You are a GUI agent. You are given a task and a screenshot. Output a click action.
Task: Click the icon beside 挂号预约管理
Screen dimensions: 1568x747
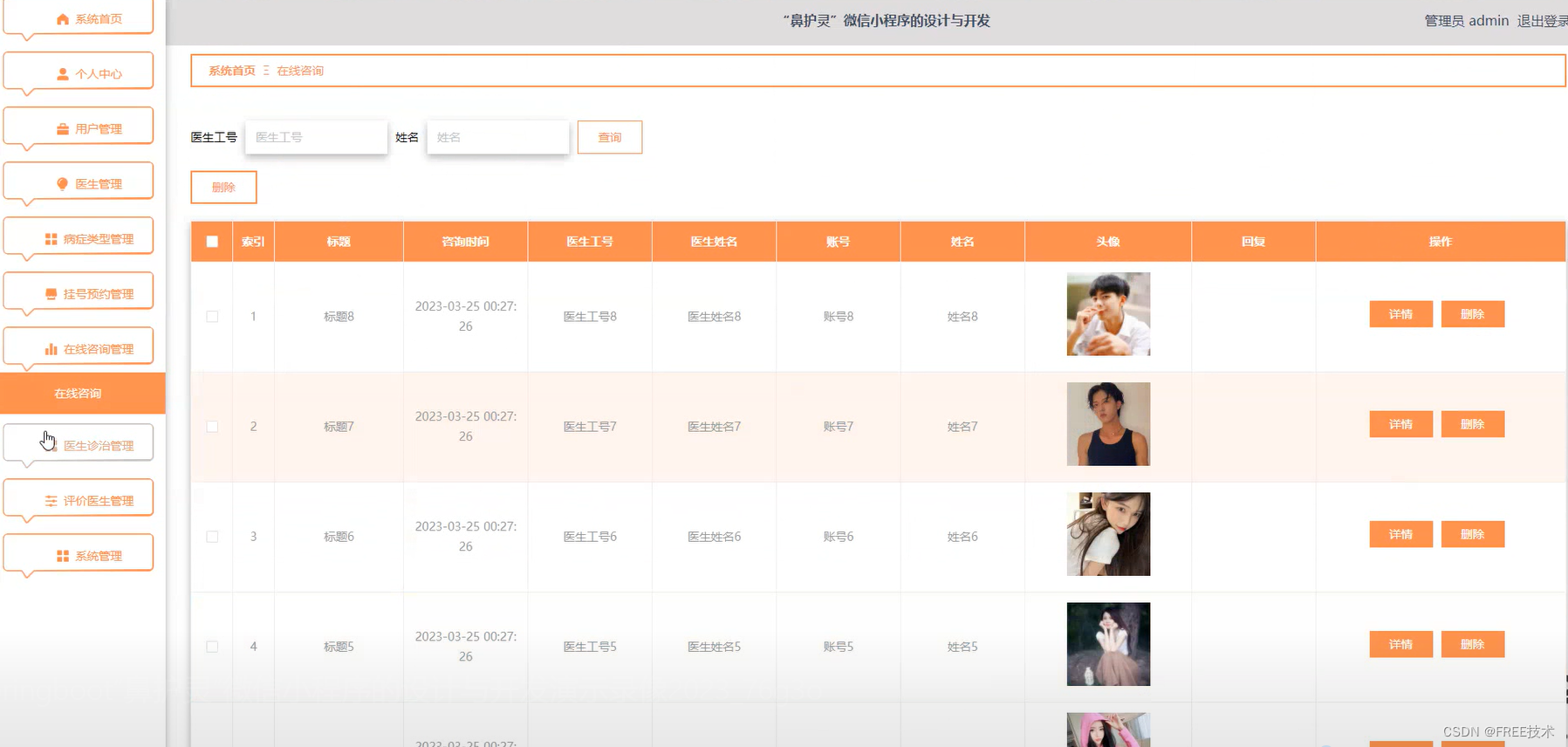(x=51, y=294)
